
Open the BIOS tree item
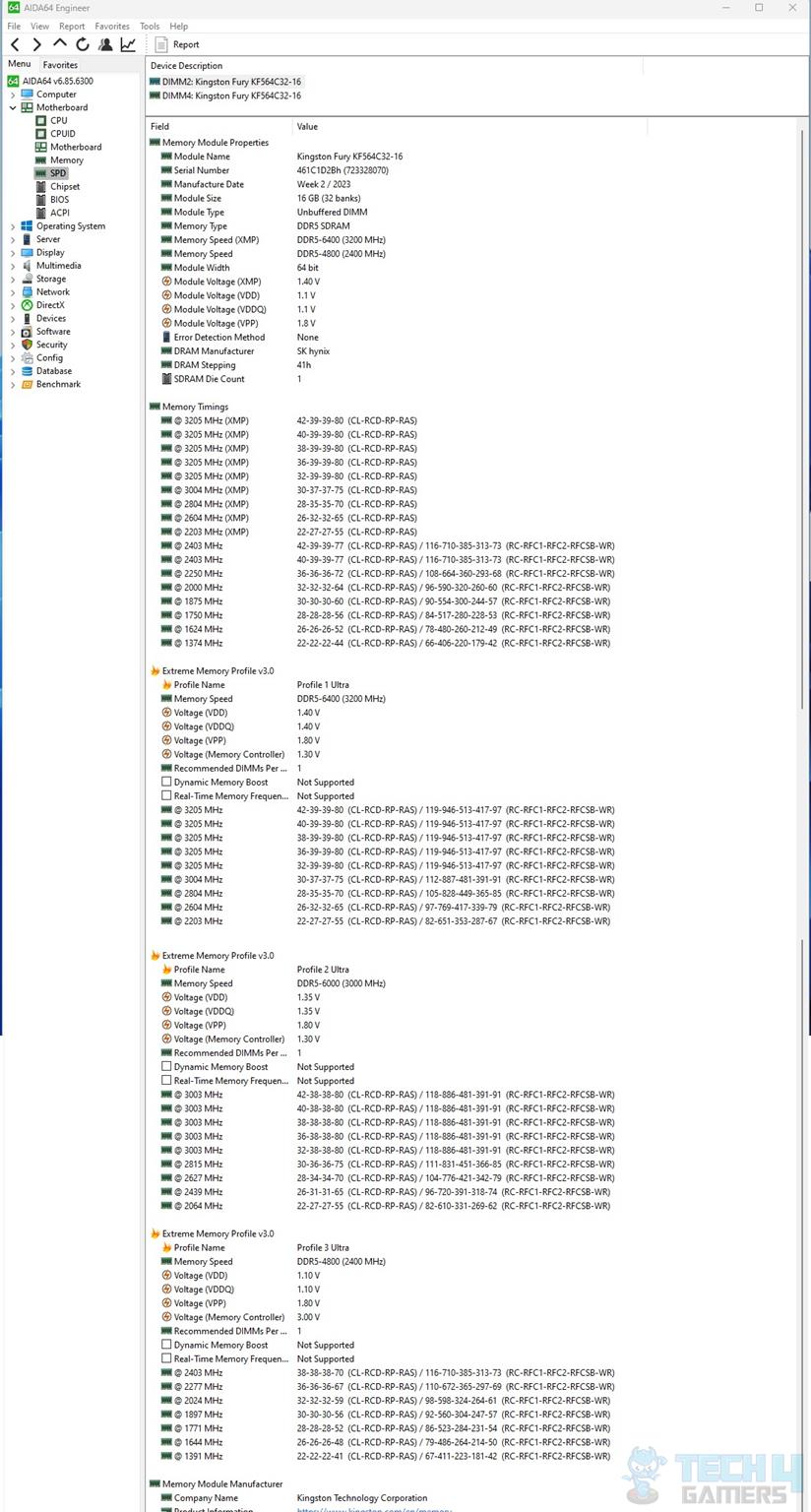[x=60, y=200]
